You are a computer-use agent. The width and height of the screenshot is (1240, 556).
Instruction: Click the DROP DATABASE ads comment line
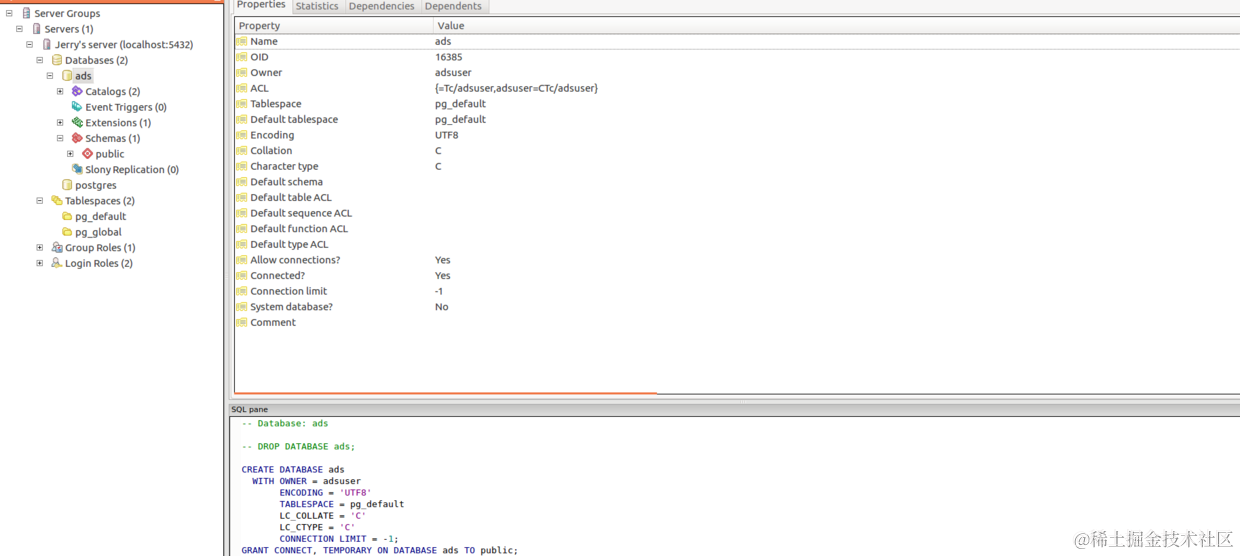point(298,447)
